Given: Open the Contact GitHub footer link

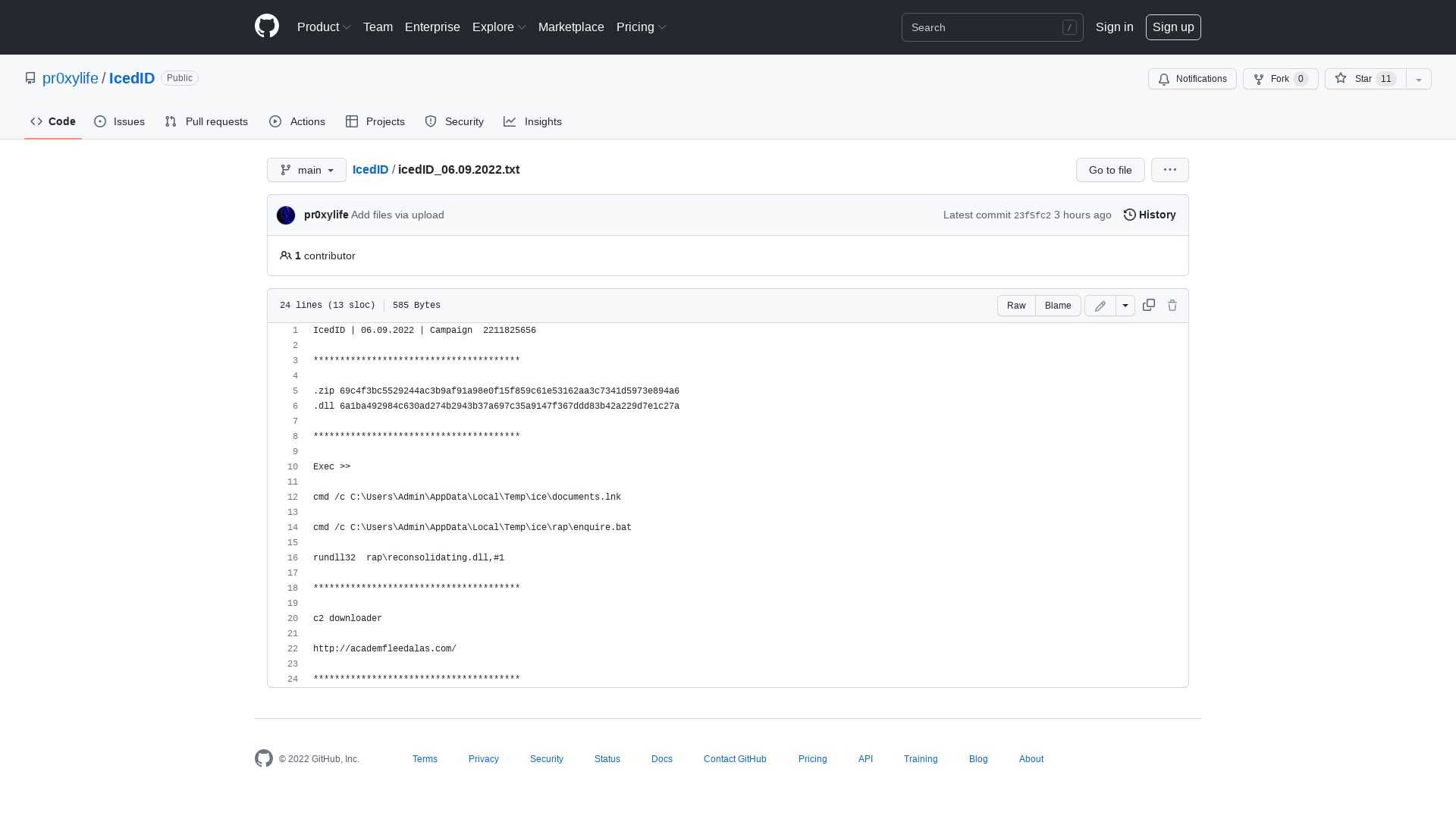Looking at the screenshot, I should (734, 758).
